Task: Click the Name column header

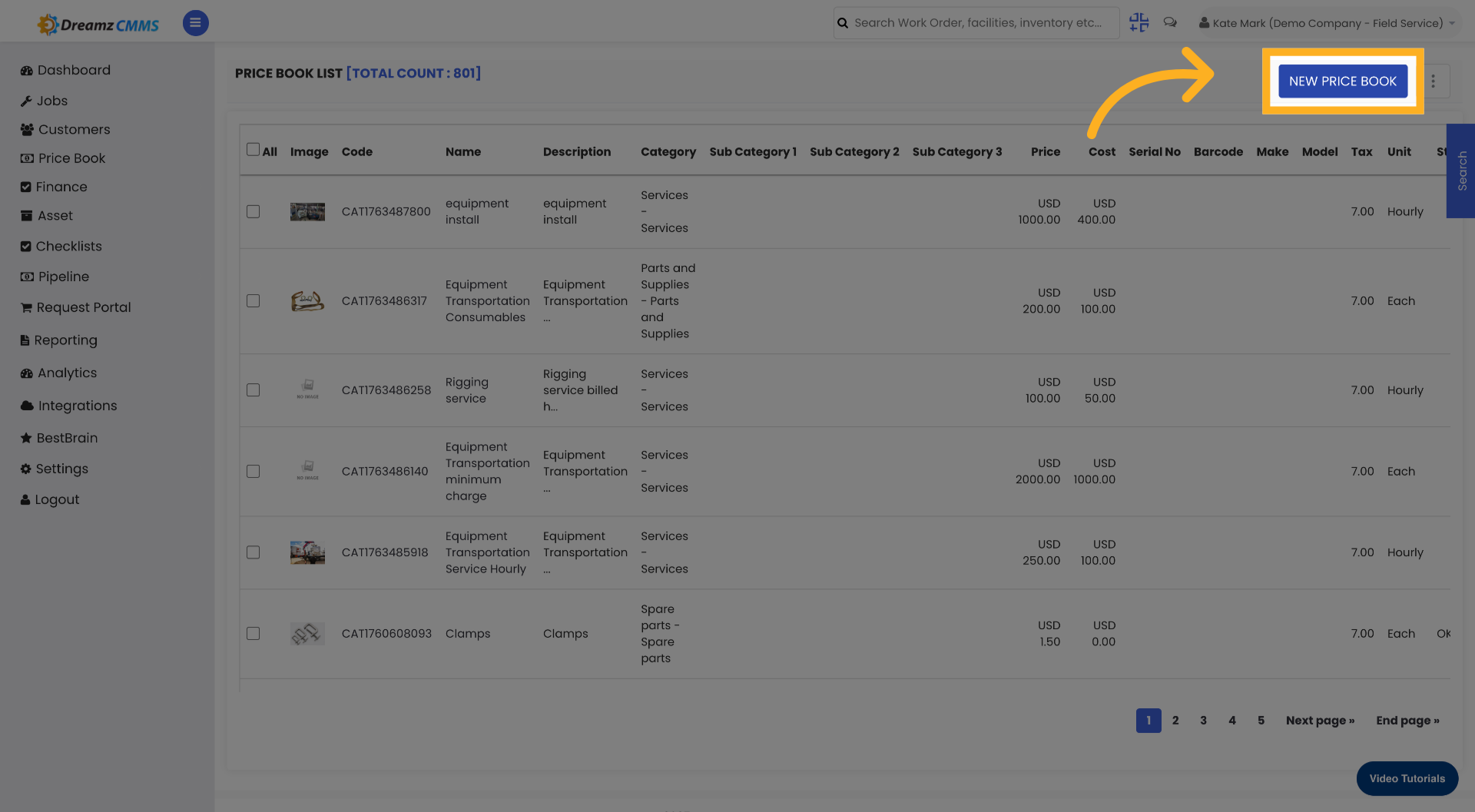Action: click(x=463, y=151)
